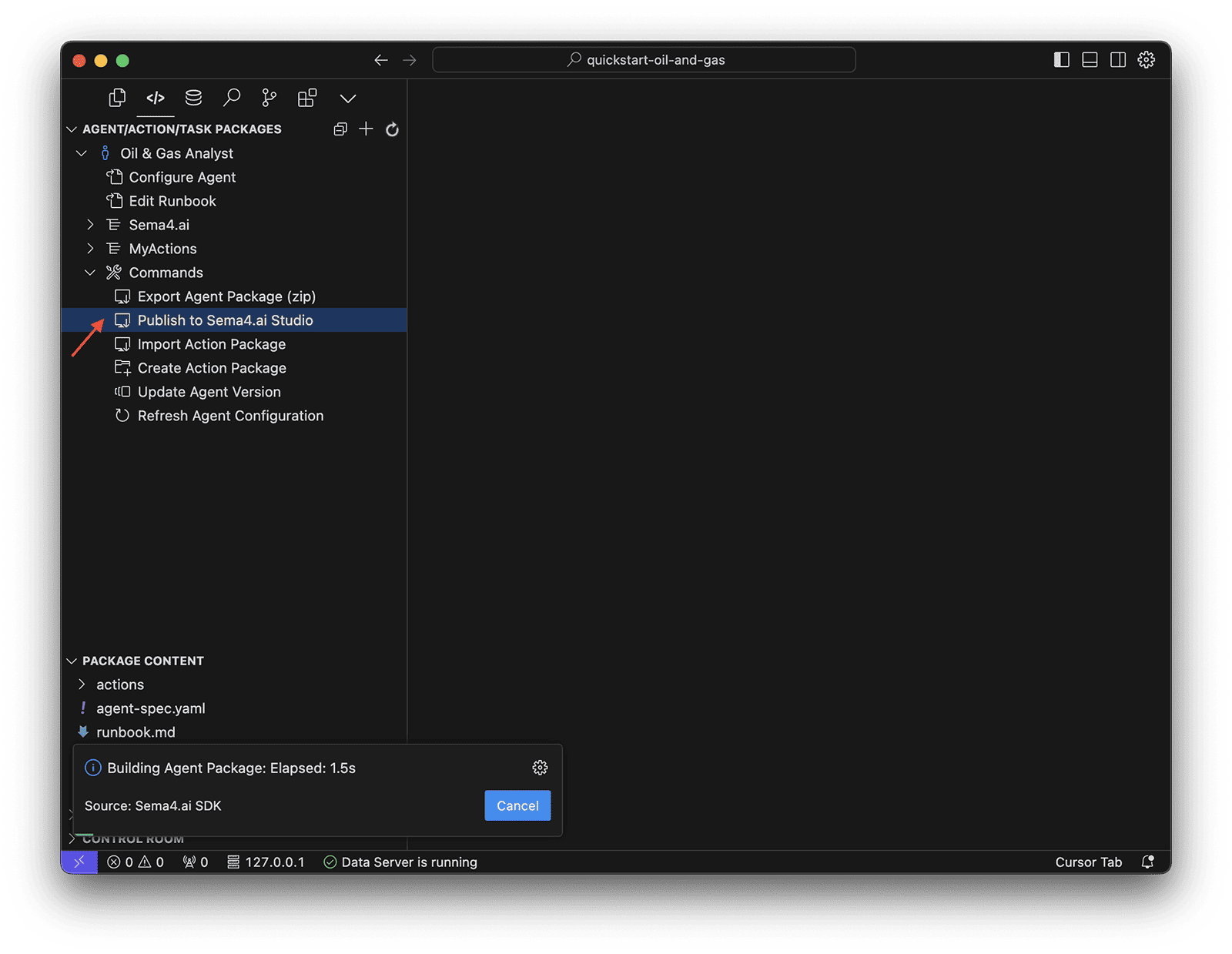Select Export Agent Package (zip)
1232x954 pixels.
tap(226, 296)
